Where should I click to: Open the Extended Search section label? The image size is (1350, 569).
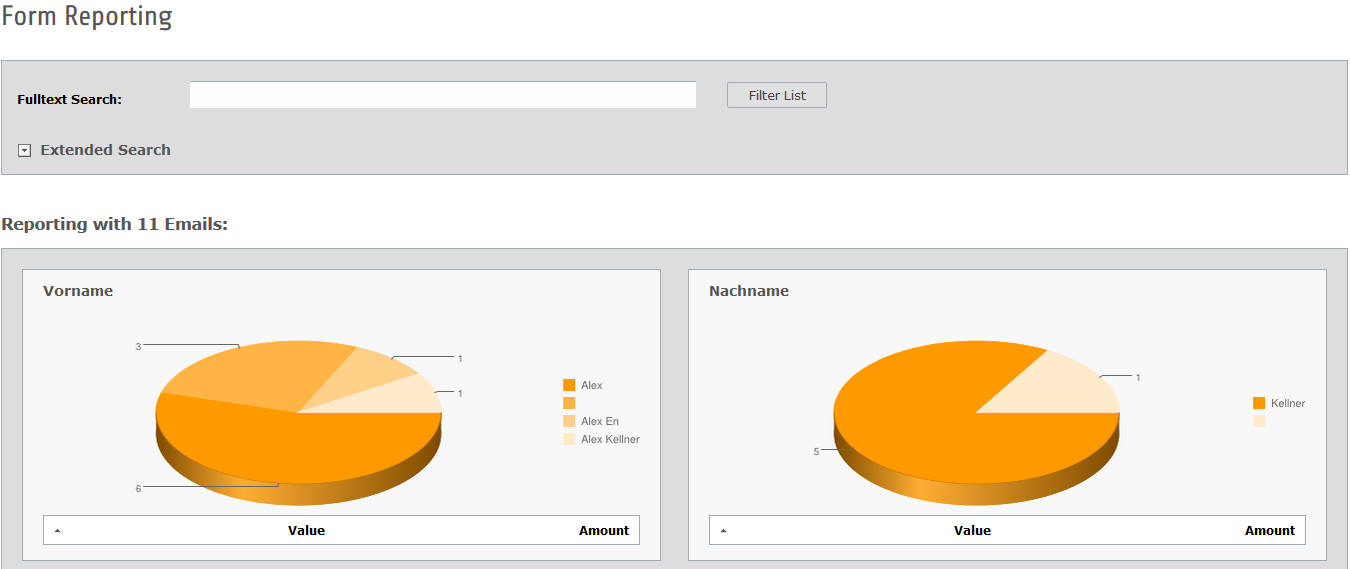105,150
